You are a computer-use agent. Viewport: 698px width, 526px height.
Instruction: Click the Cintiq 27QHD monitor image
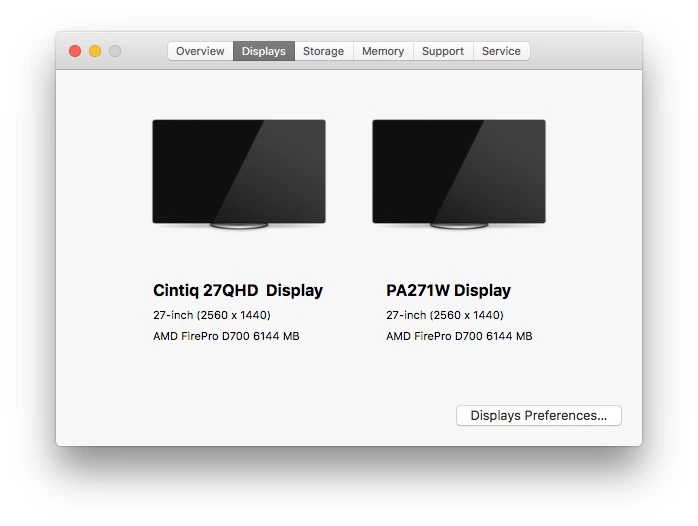[239, 174]
